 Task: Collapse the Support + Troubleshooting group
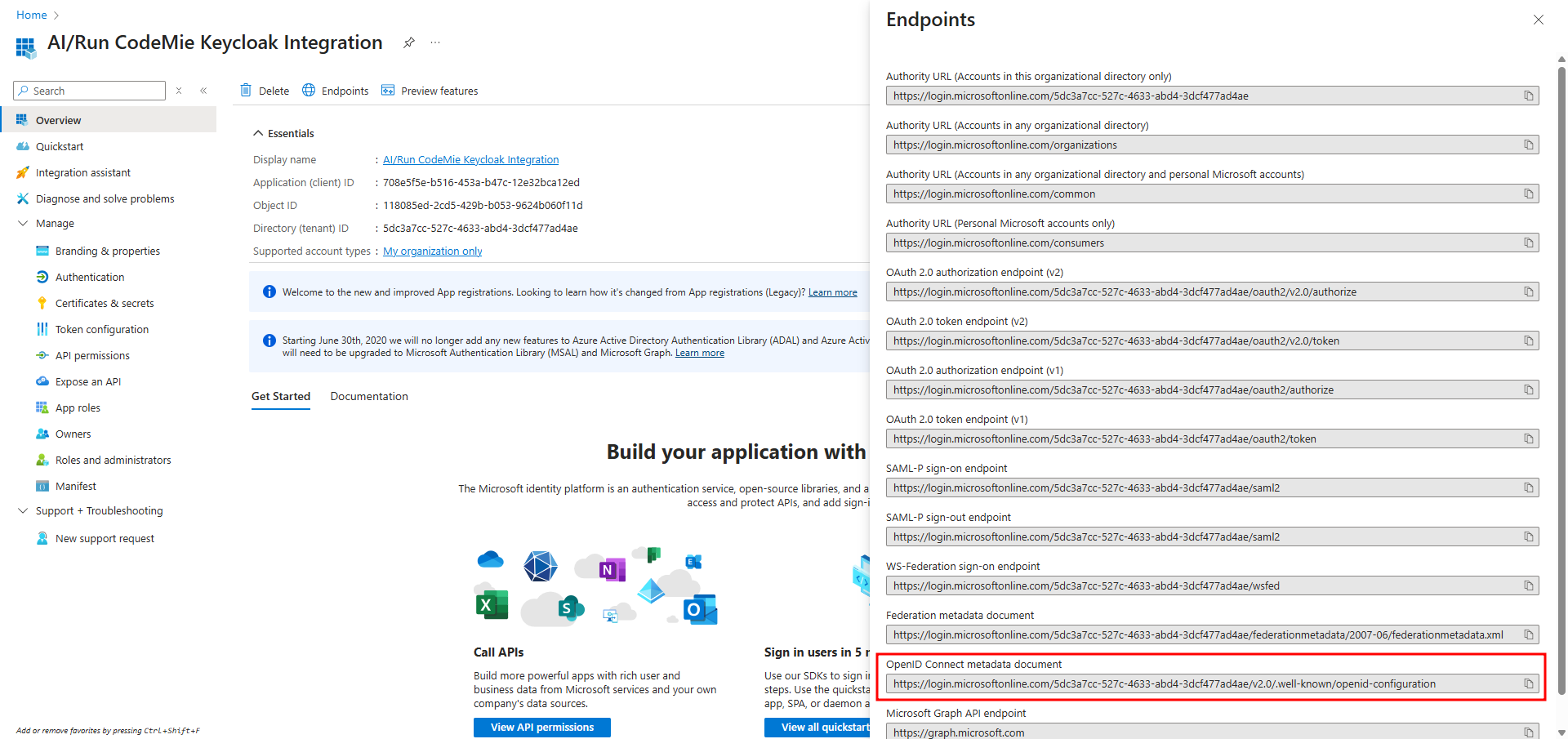click(23, 511)
